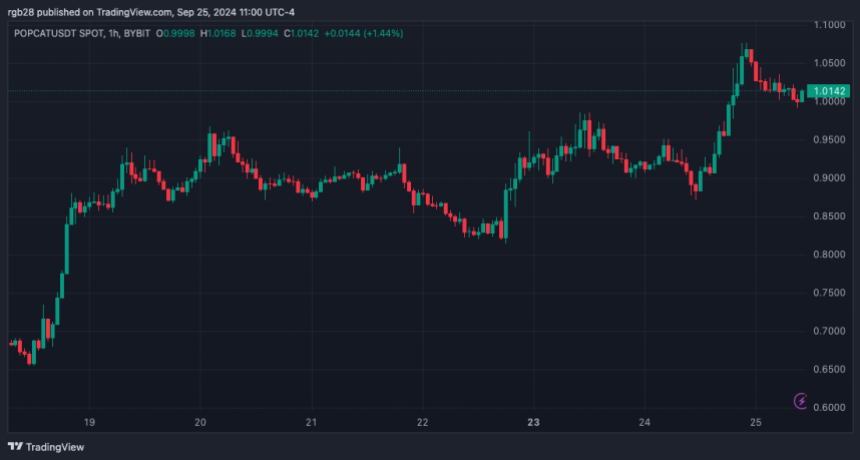This screenshot has width=860, height=460.
Task: Click date 21 on the time axis
Action: click(311, 422)
